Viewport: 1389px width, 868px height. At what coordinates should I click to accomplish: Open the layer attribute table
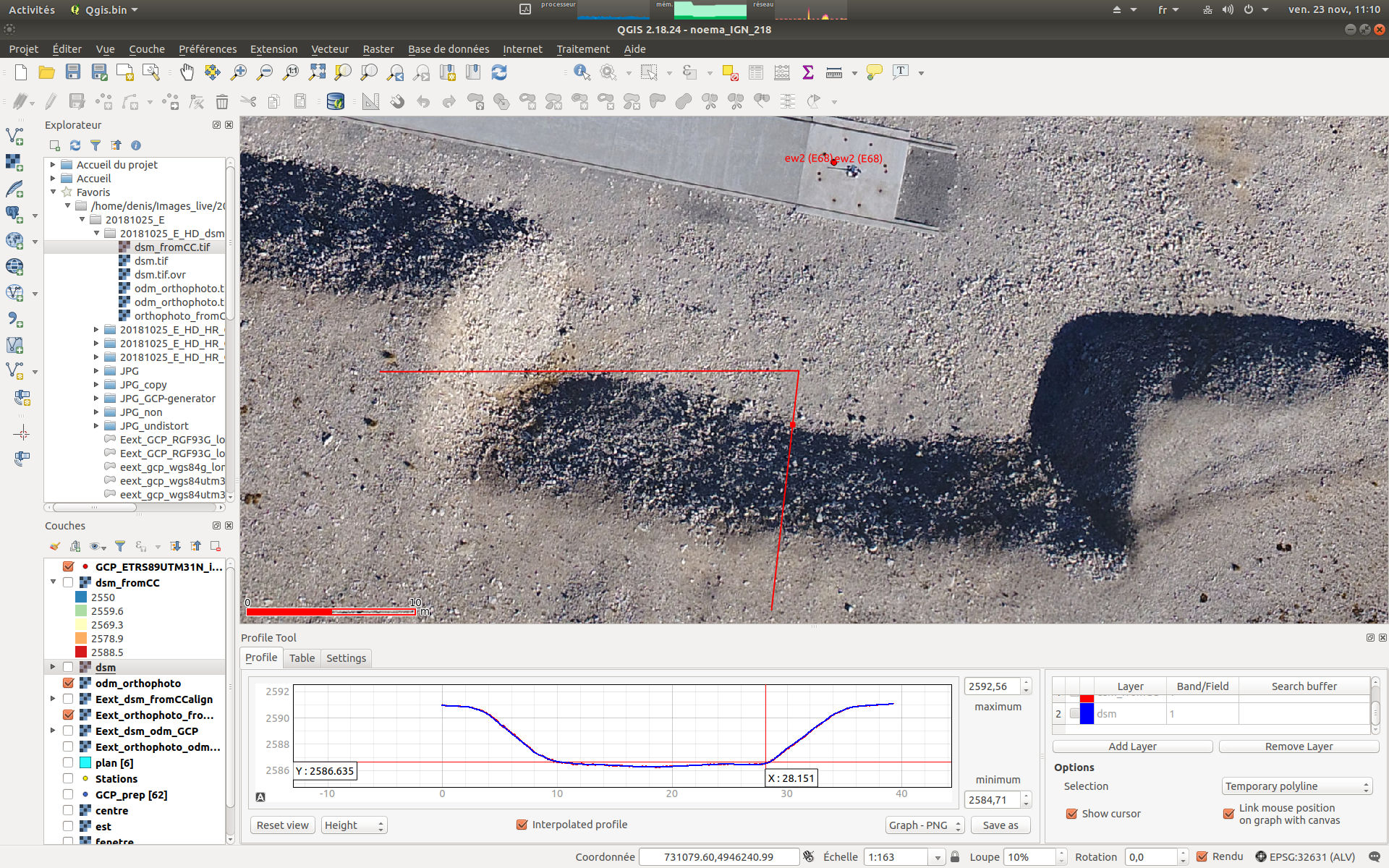[756, 72]
